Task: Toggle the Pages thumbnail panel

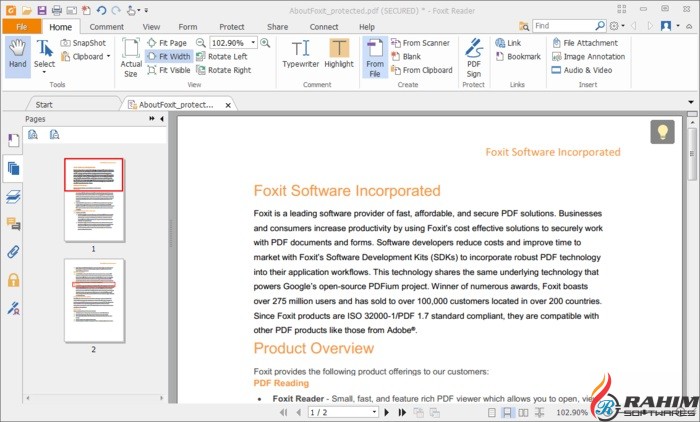Action: point(13,168)
